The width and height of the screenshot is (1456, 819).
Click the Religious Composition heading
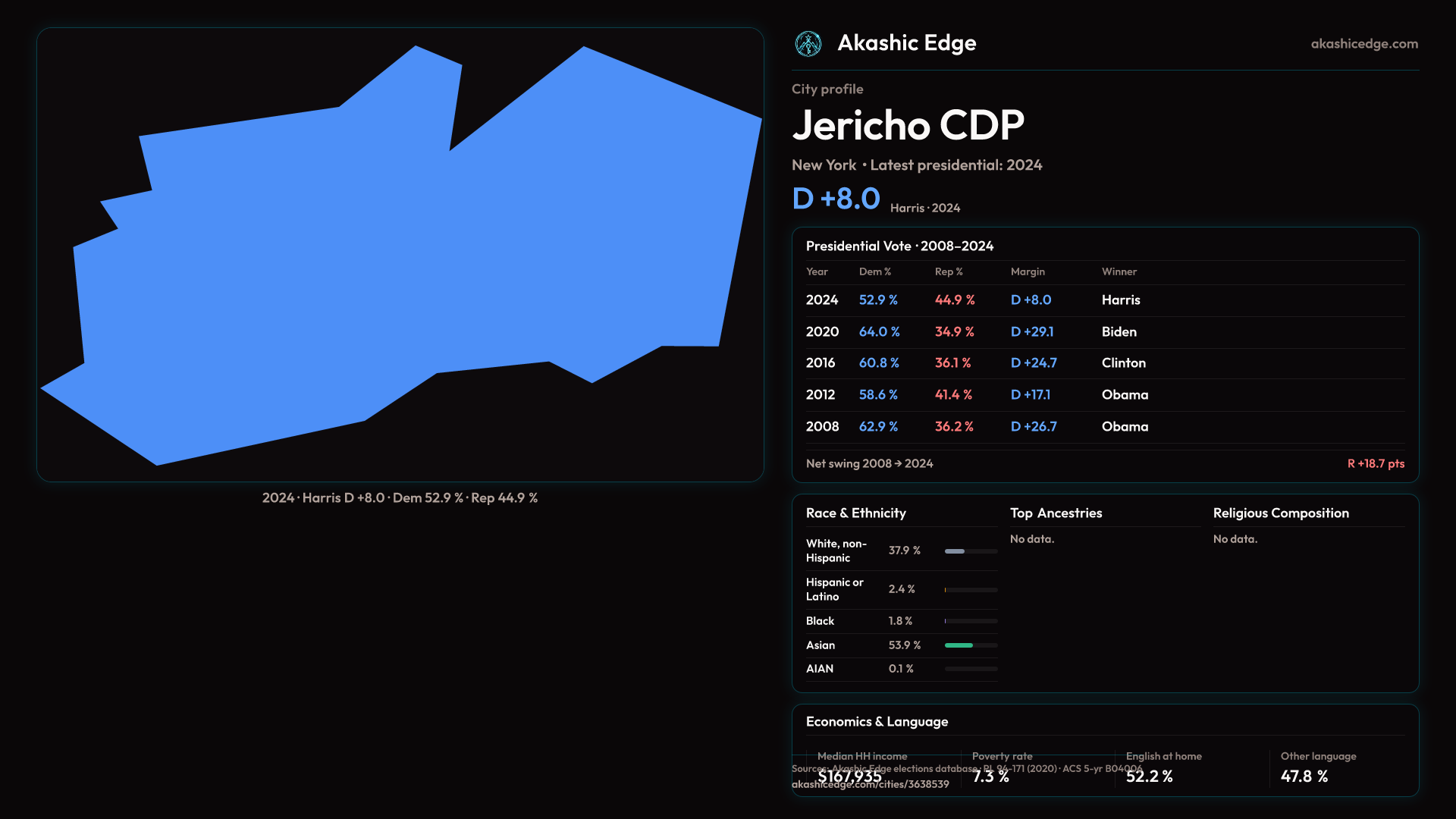(1280, 513)
